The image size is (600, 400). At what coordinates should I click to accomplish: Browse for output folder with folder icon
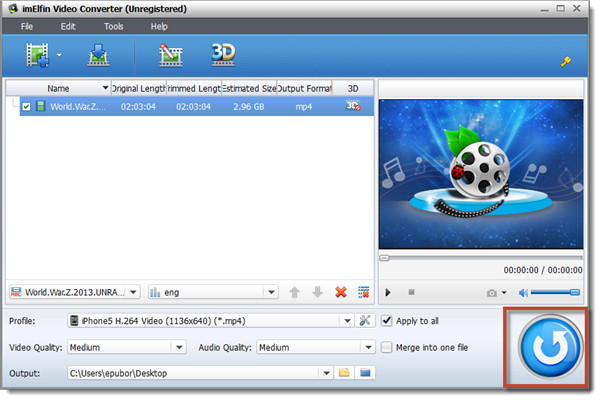pos(344,372)
